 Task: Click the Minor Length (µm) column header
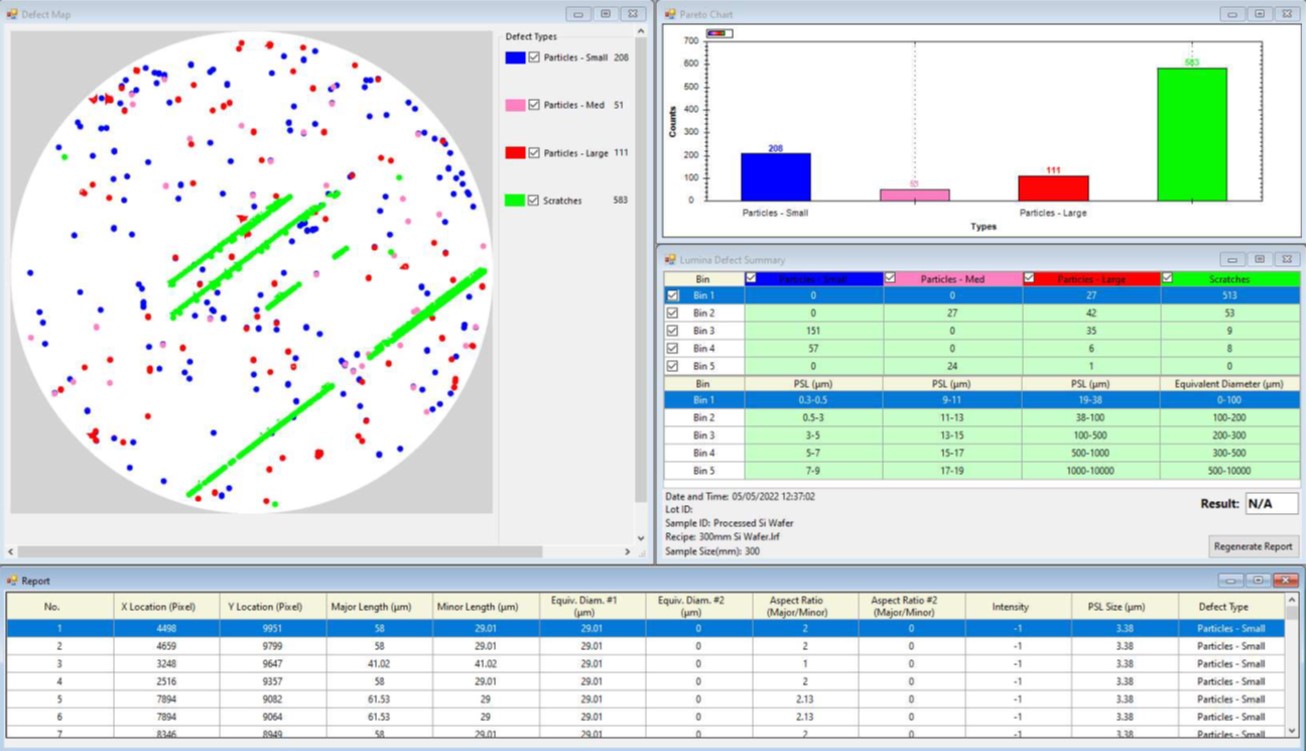coord(485,606)
